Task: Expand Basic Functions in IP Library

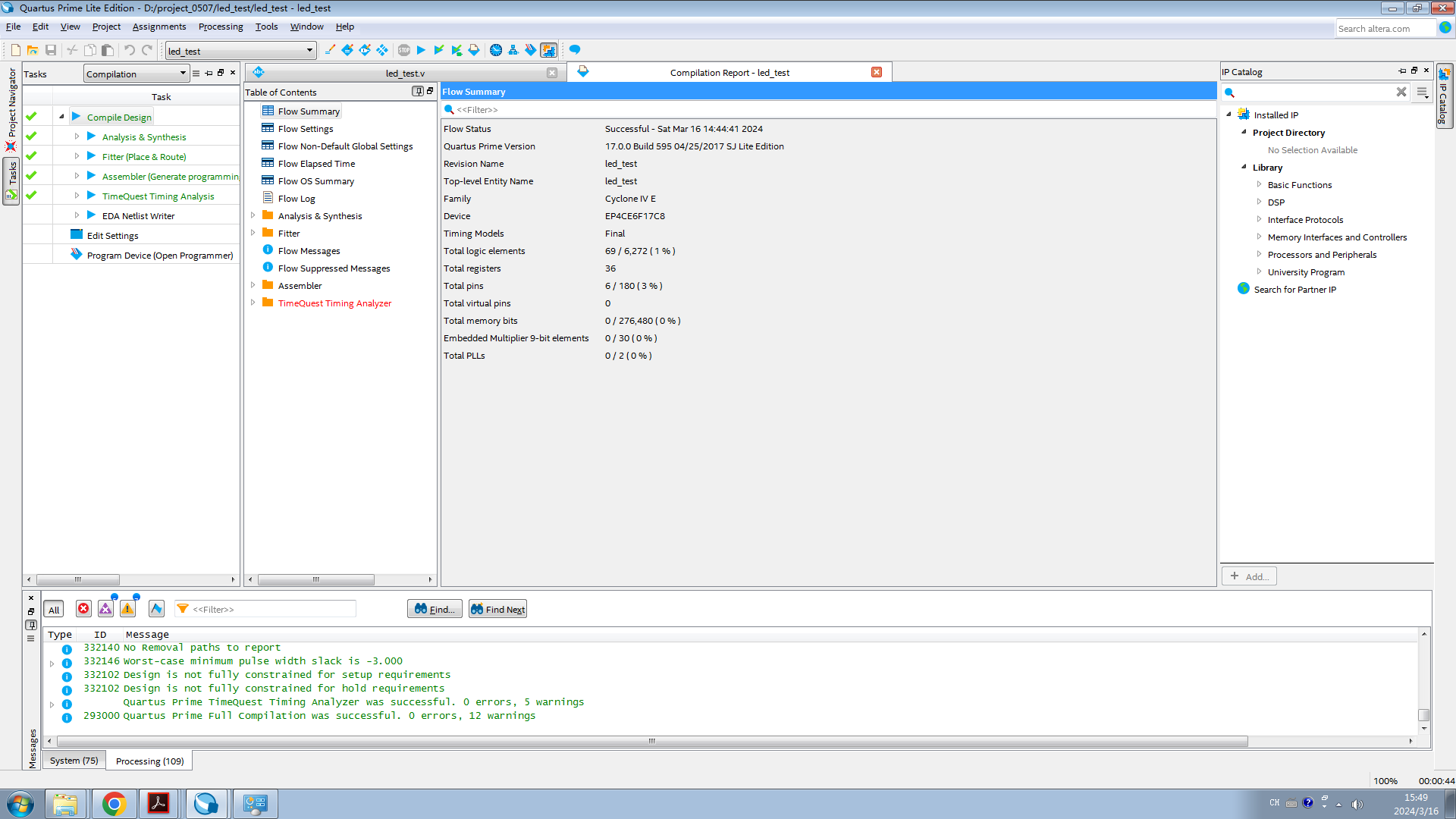Action: point(1259,184)
